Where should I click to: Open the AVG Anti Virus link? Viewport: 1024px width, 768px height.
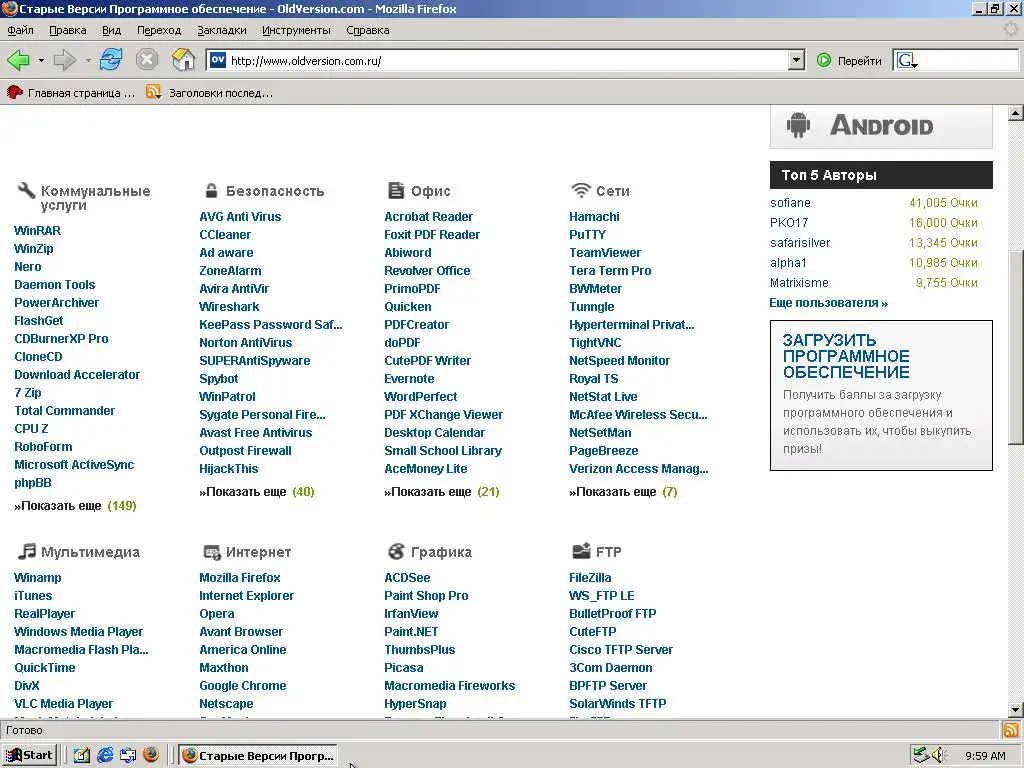click(240, 216)
